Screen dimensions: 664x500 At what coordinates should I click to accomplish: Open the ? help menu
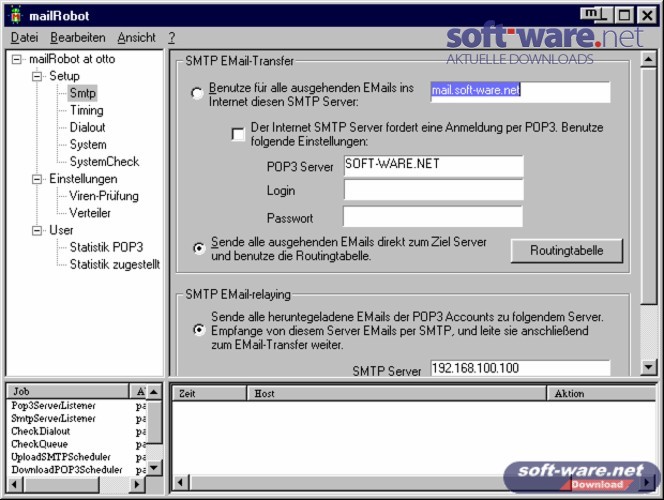tap(171, 38)
